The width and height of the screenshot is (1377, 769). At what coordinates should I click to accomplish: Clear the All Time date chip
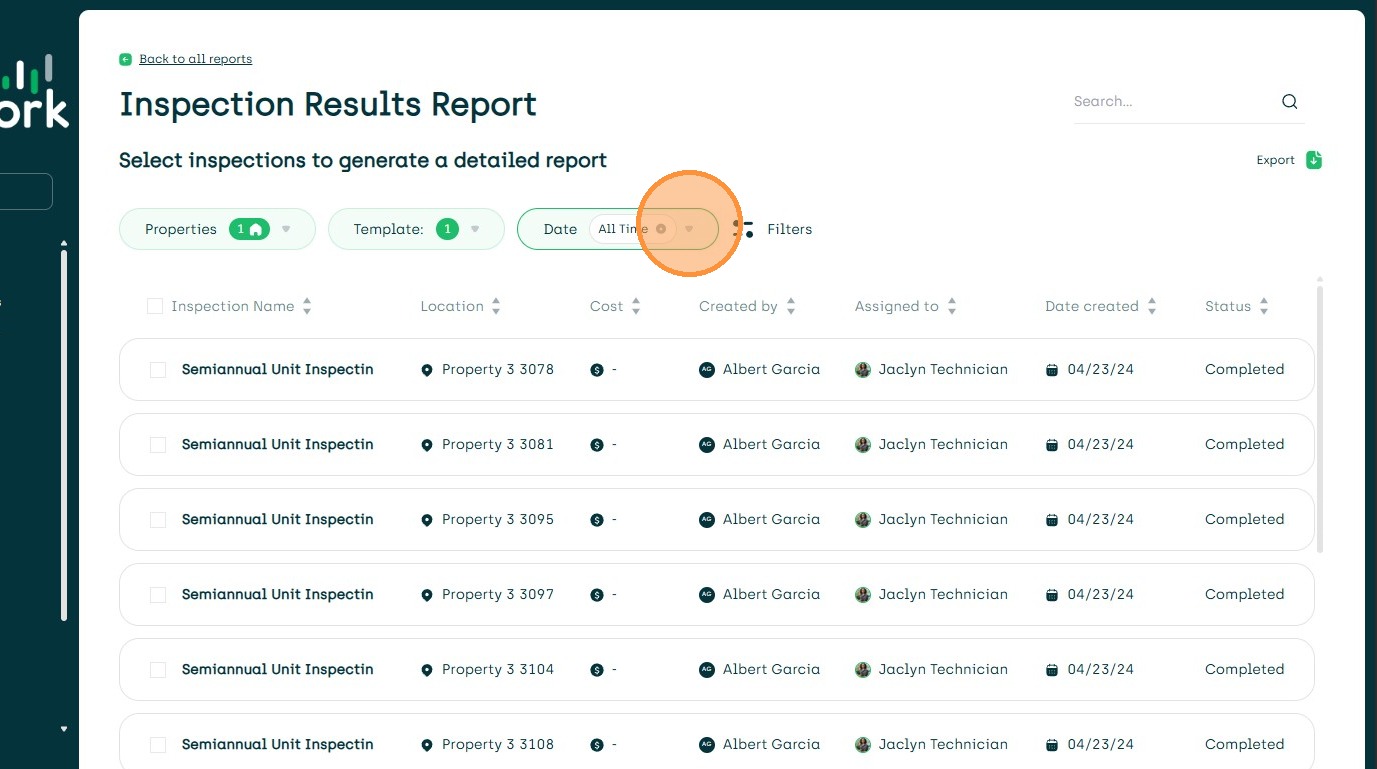coord(661,229)
